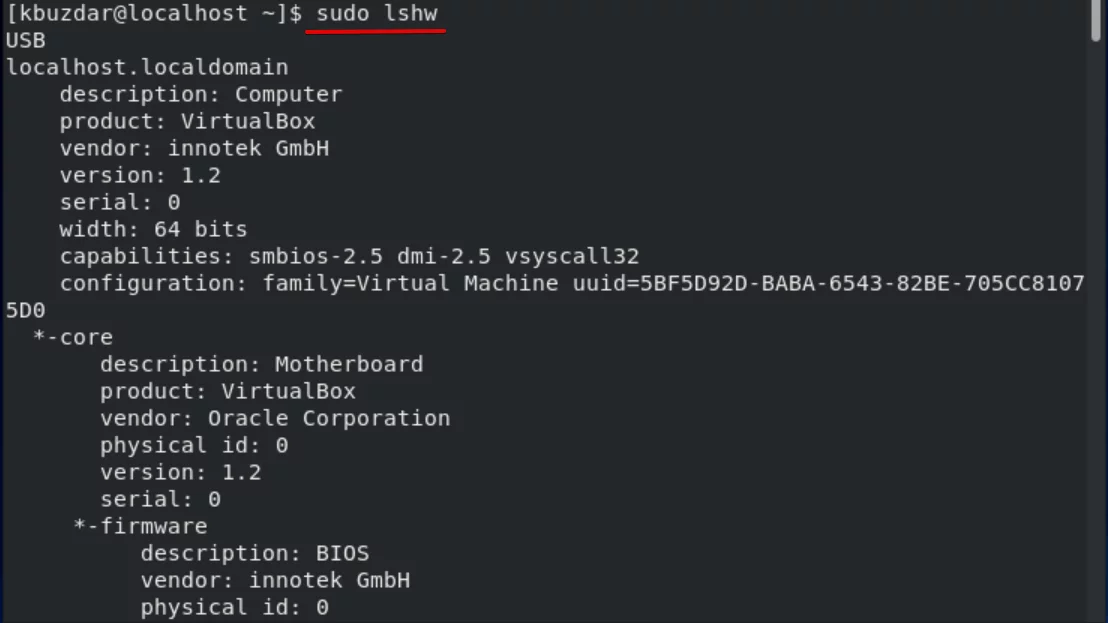Click the 'sudo lshw' command text
The width and height of the screenshot is (1108, 623).
pyautogui.click(x=377, y=13)
